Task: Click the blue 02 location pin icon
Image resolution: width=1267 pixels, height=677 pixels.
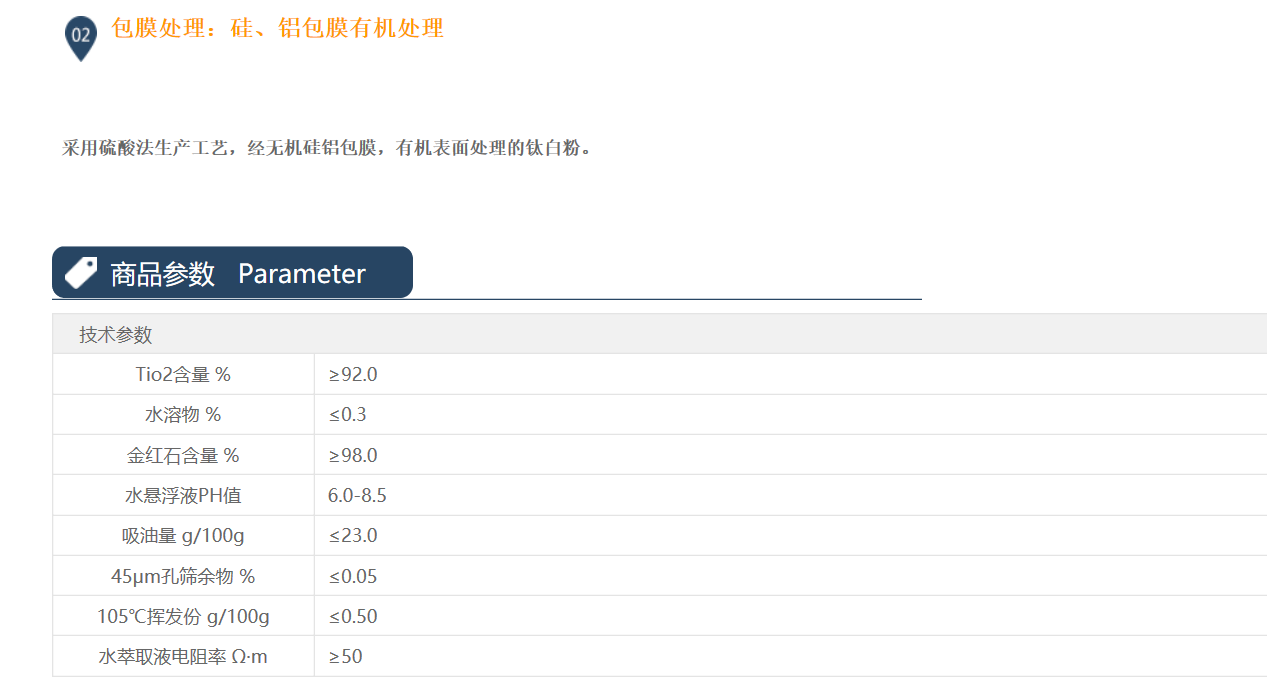Action: pos(80,35)
